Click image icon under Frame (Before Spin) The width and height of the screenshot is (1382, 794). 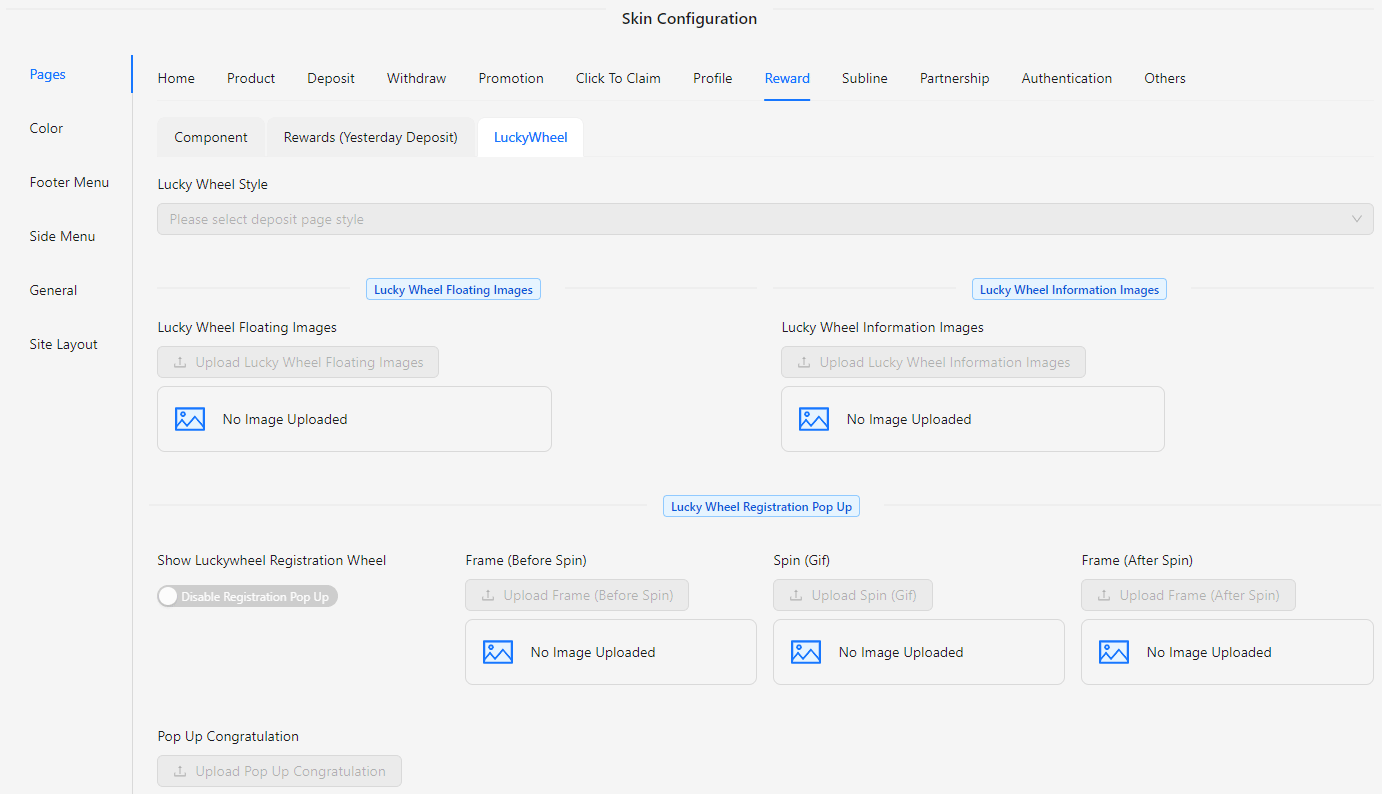point(498,652)
